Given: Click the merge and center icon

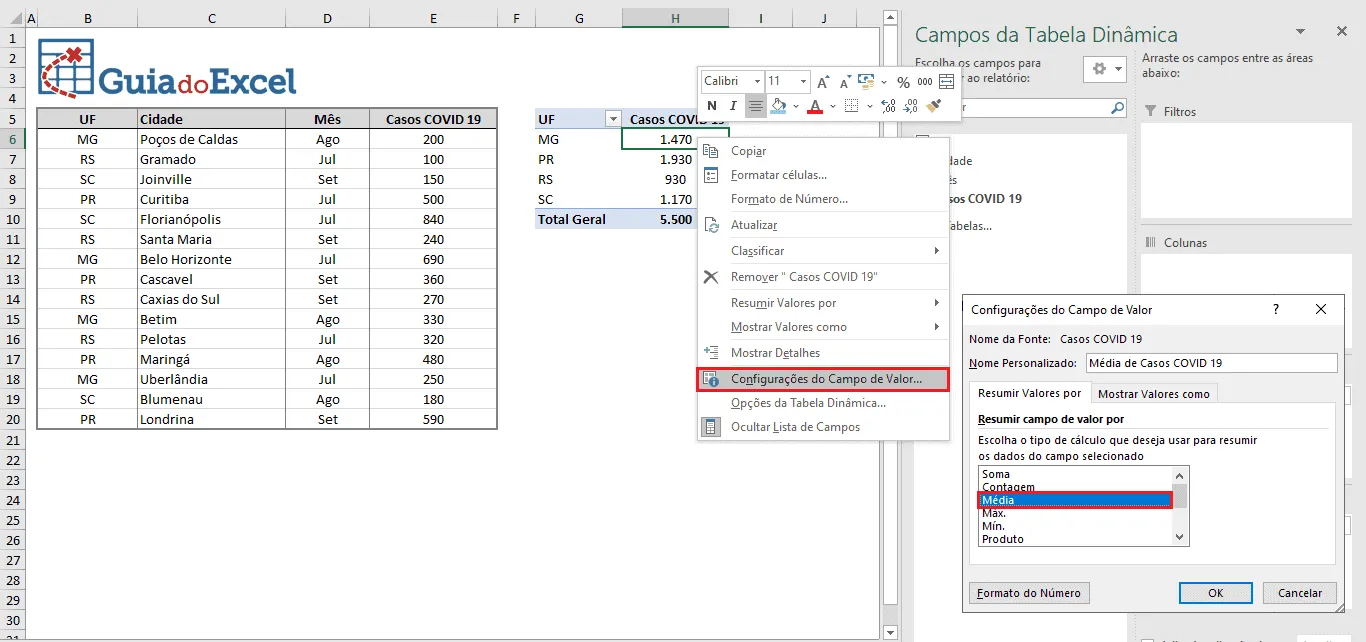Looking at the screenshot, I should (946, 82).
